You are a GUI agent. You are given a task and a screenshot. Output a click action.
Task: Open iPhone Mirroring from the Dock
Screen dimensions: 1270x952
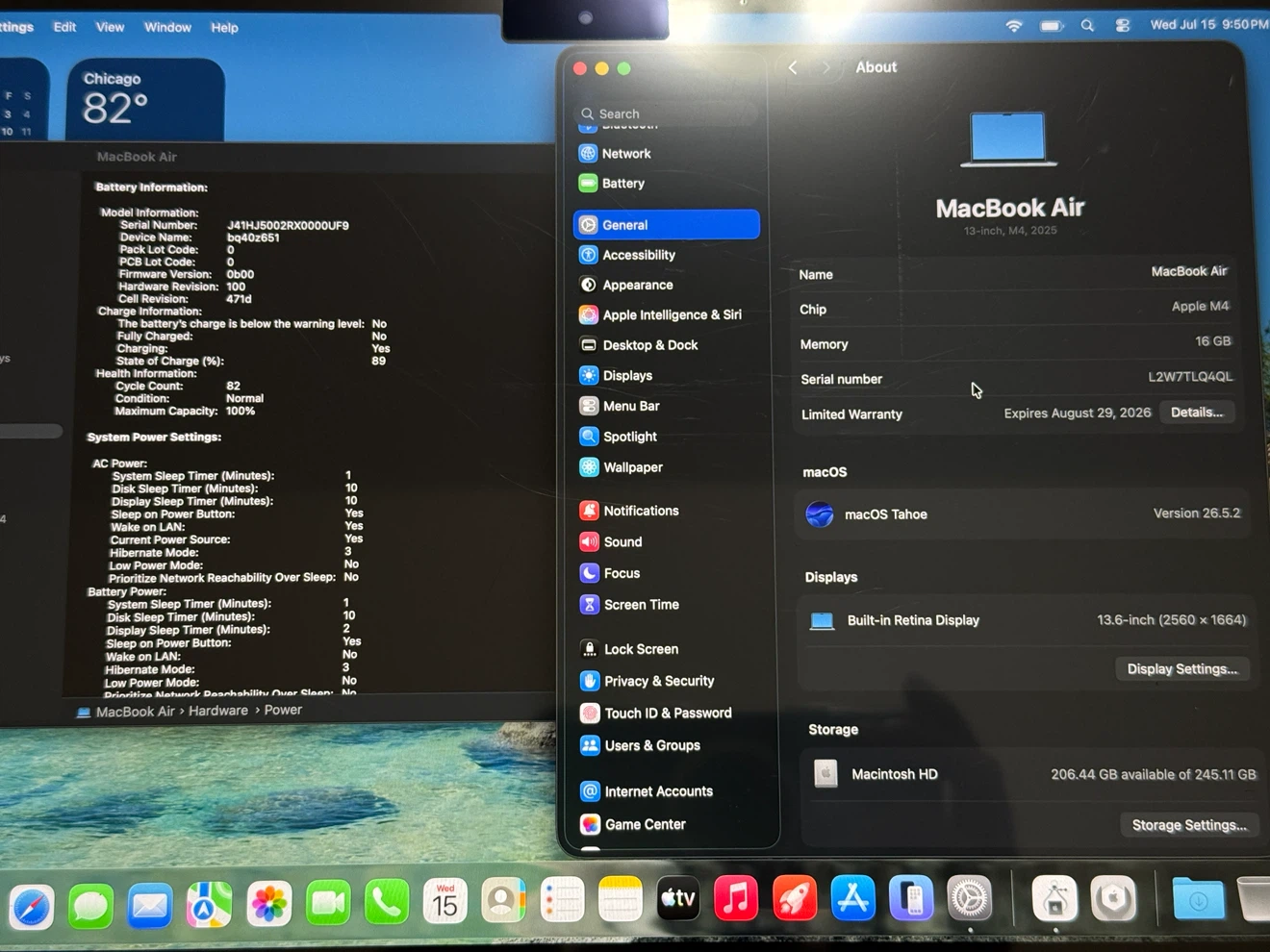pyautogui.click(x=911, y=898)
